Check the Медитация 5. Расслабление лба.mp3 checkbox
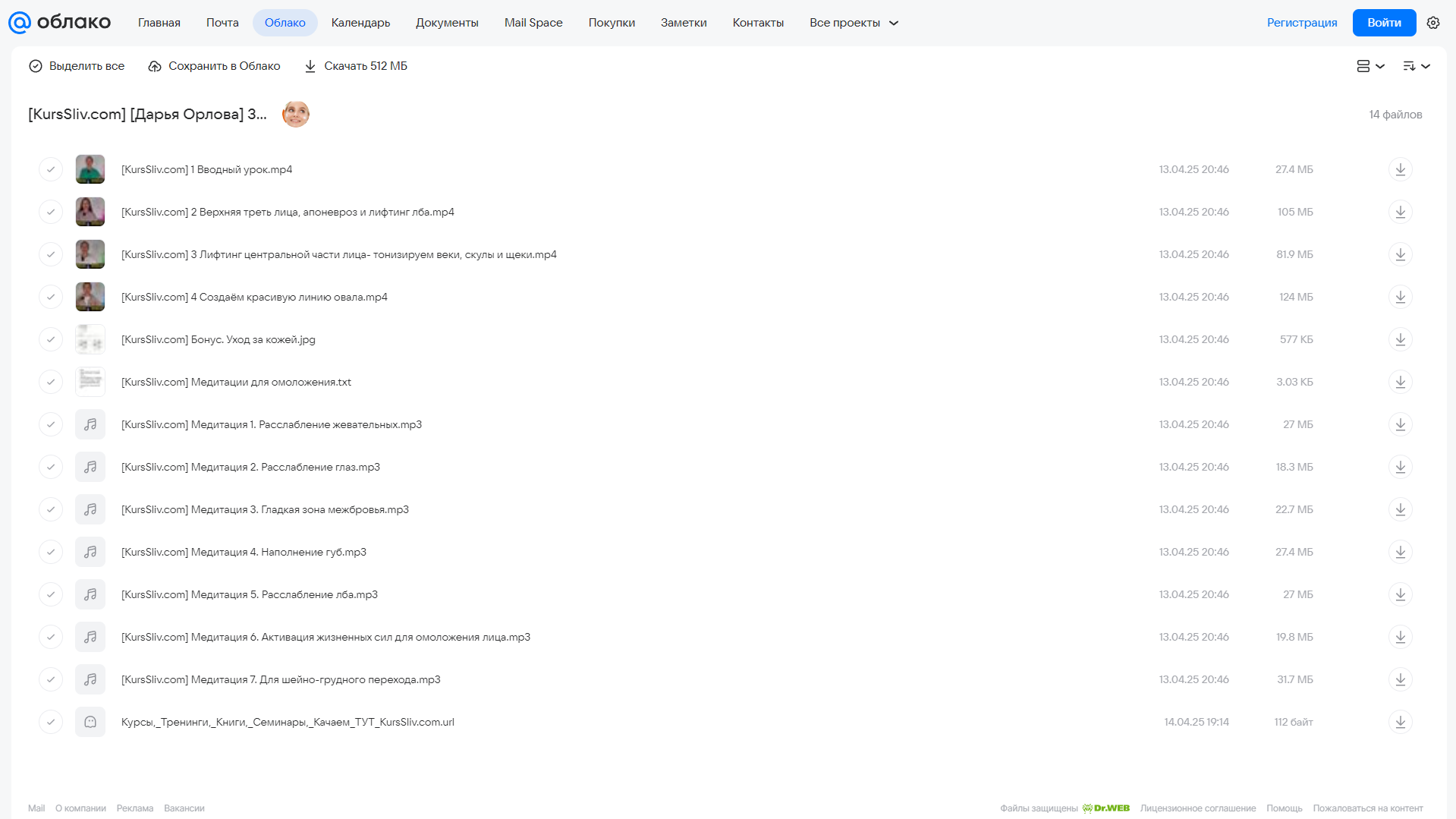The width and height of the screenshot is (1456, 819). (x=51, y=594)
